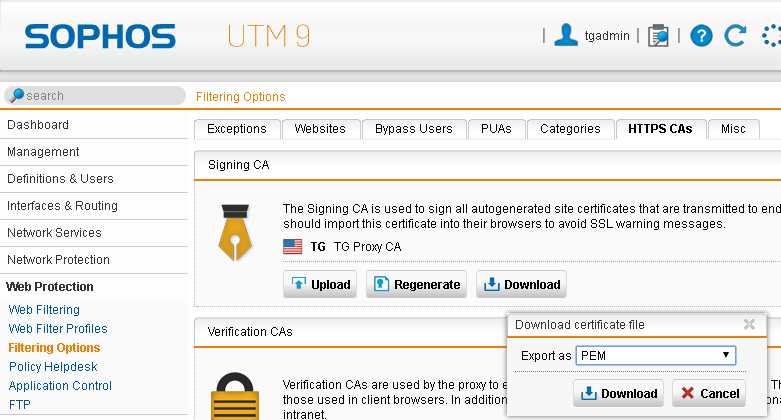Expand the Network Protection menu section
Image resolution: width=781 pixels, height=420 pixels.
(x=58, y=260)
